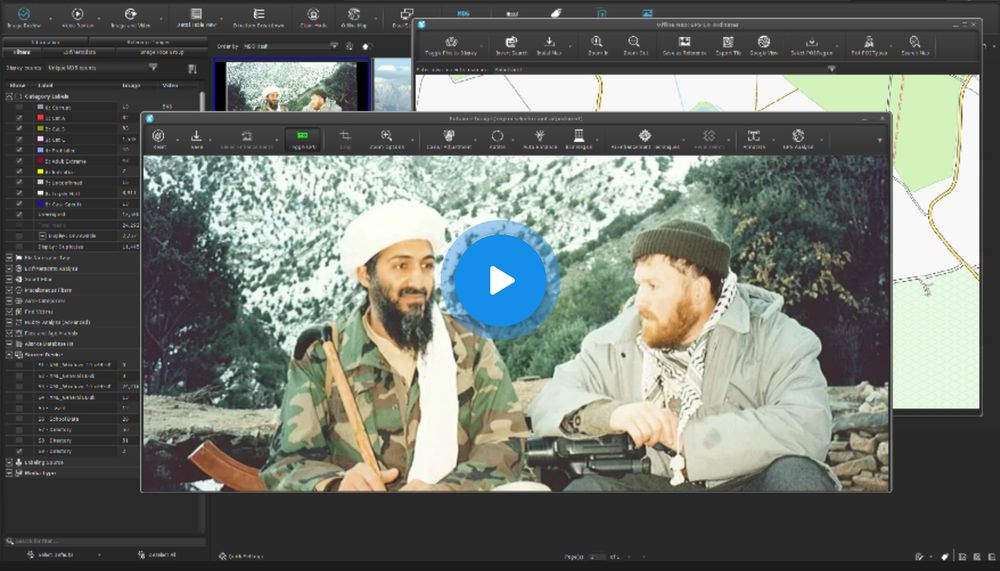This screenshot has width=1000, height=571.
Task: Toggle checkbox of red swatch category row
Action: pos(19,118)
